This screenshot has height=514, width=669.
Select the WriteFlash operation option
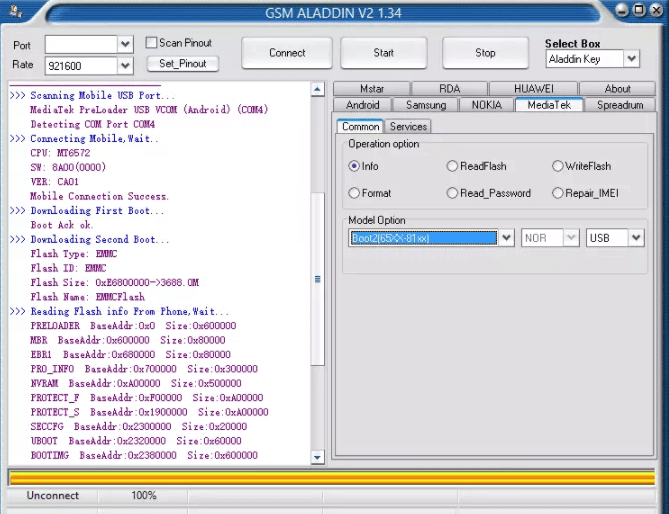pyautogui.click(x=557, y=166)
